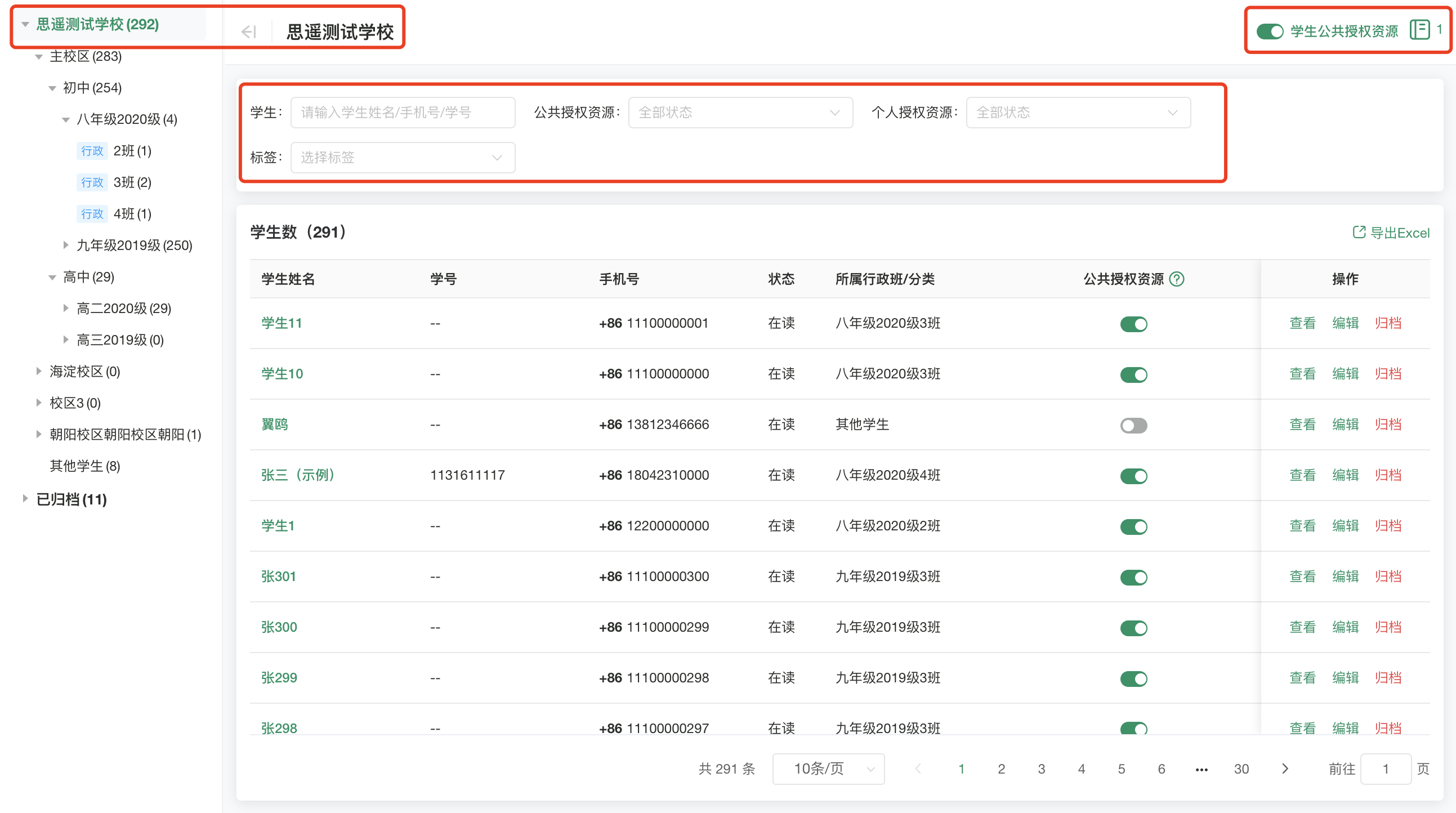Go to page 6 of student list
1456x813 pixels.
tap(1162, 769)
